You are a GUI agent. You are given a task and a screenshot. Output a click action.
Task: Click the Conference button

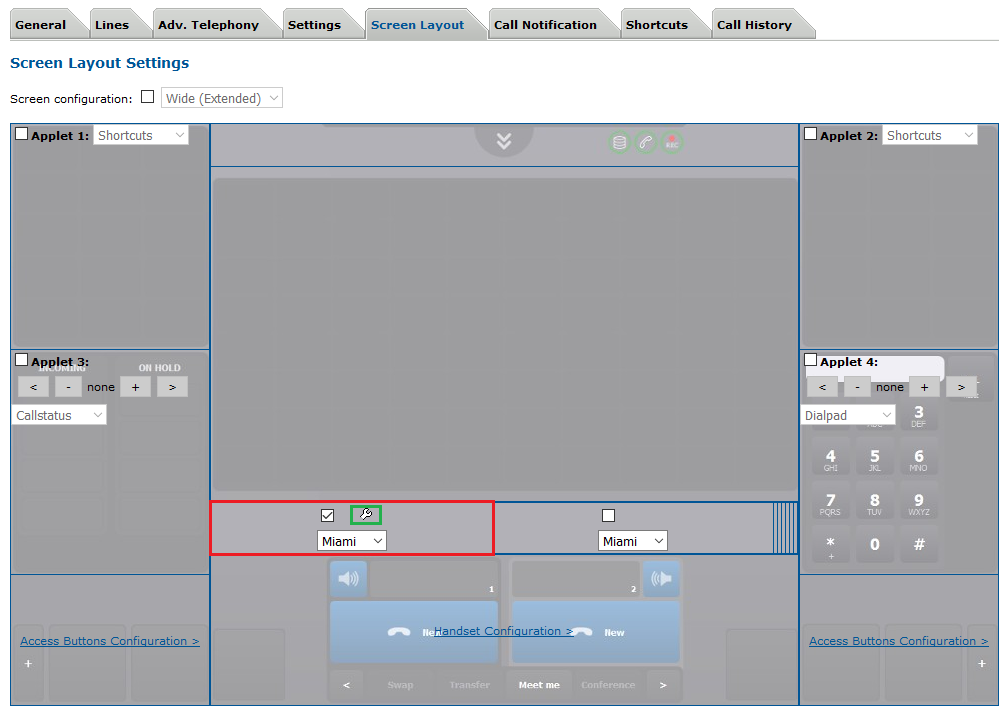608,685
